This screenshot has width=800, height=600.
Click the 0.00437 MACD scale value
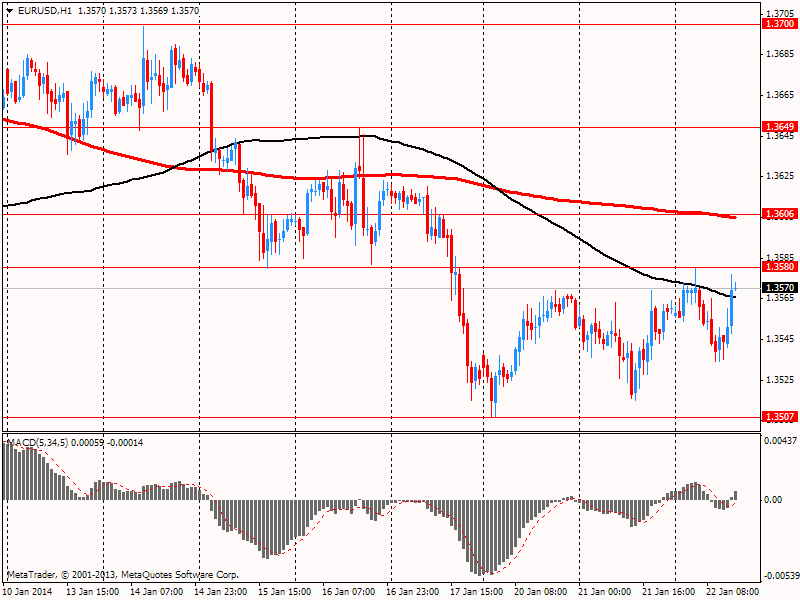click(781, 441)
